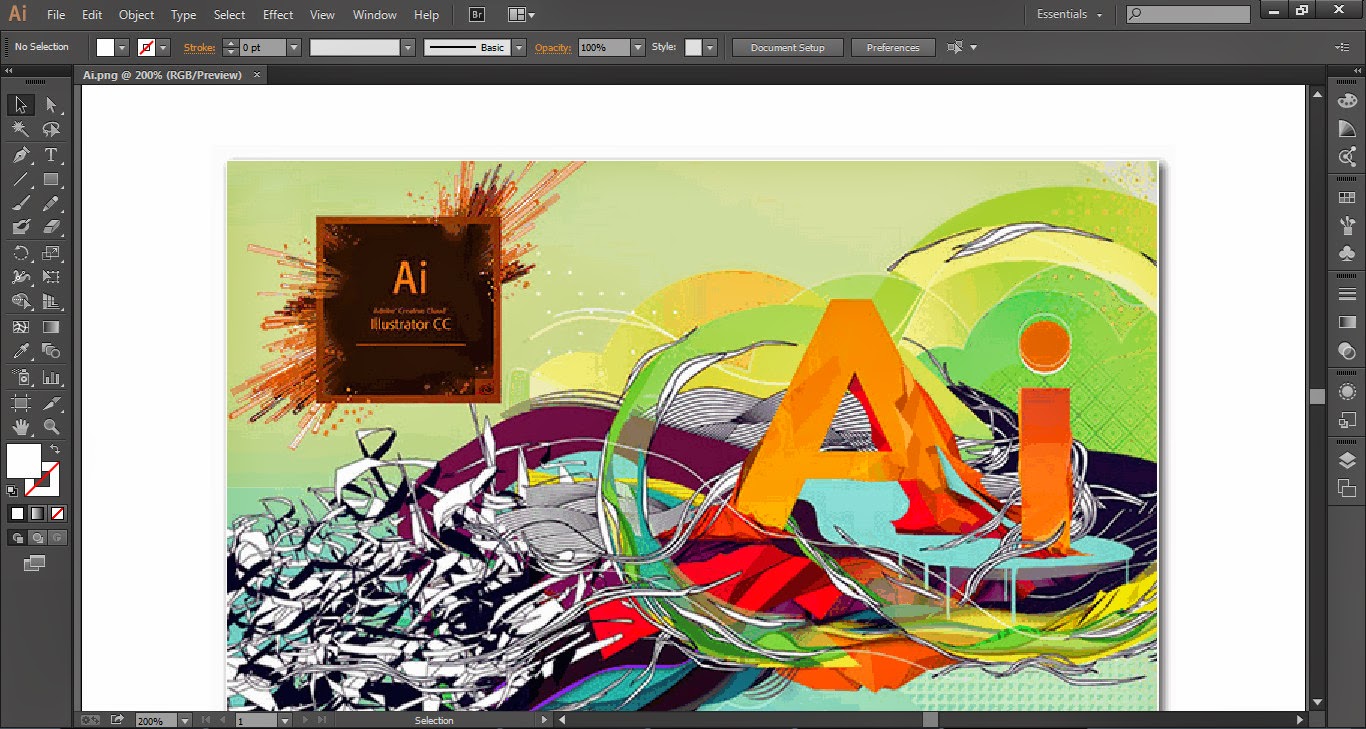Switch to Color fill mode

17,513
